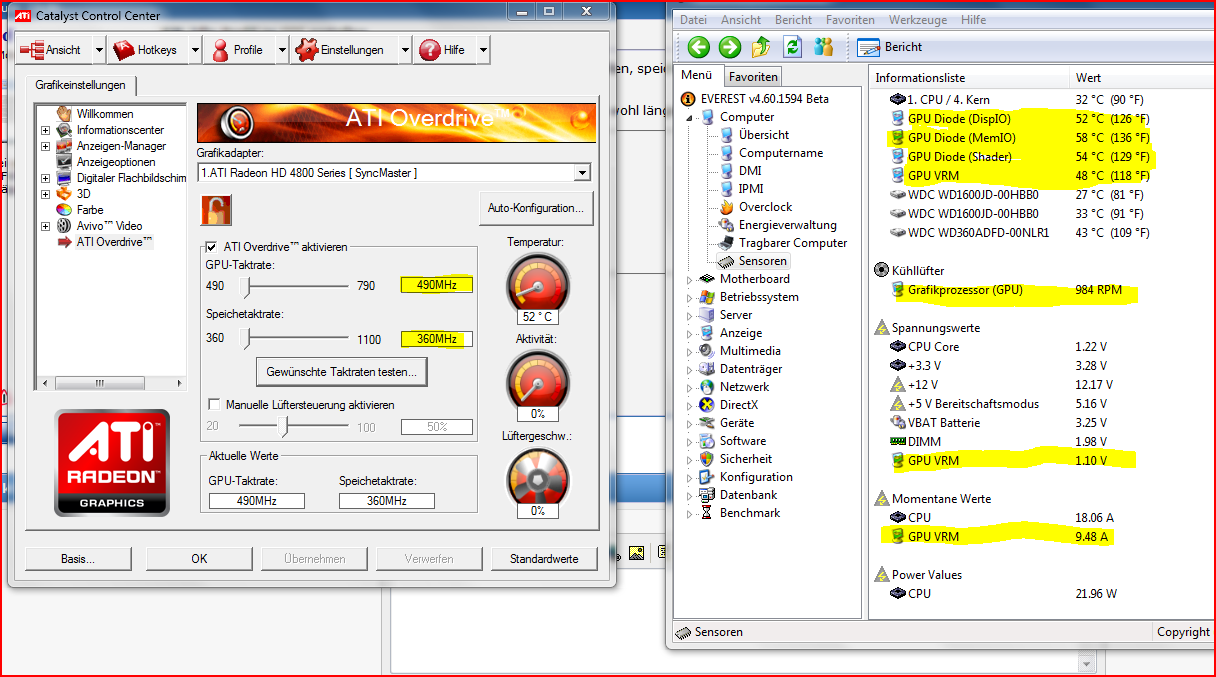Click the Speichertaktrate slider handle

coord(247,339)
